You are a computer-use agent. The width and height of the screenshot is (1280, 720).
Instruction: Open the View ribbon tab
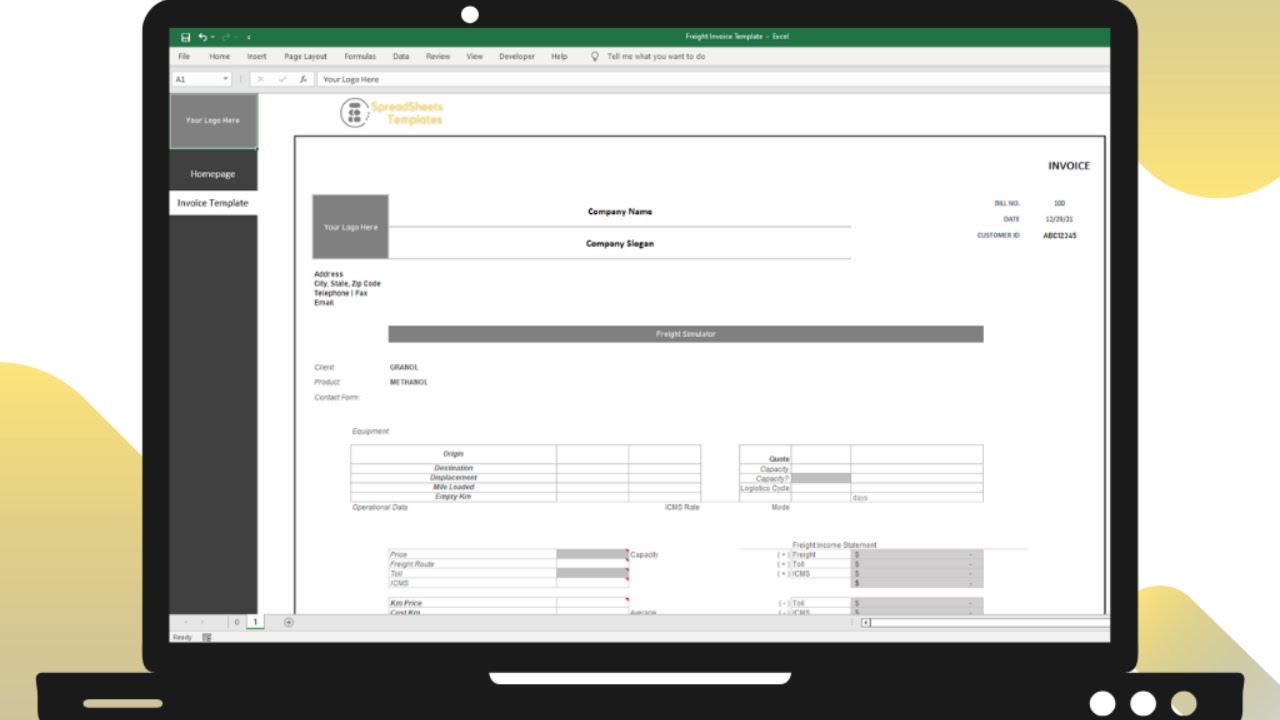point(475,57)
